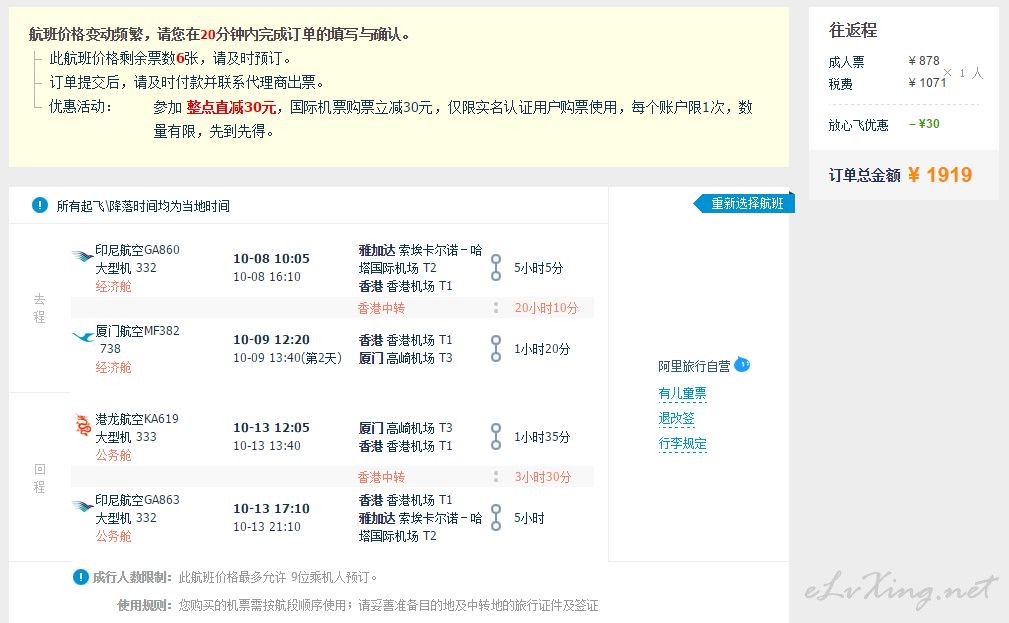
Task: Click the Xiamen Airlines logo beside 厦门航空MF382
Action: coord(83,336)
